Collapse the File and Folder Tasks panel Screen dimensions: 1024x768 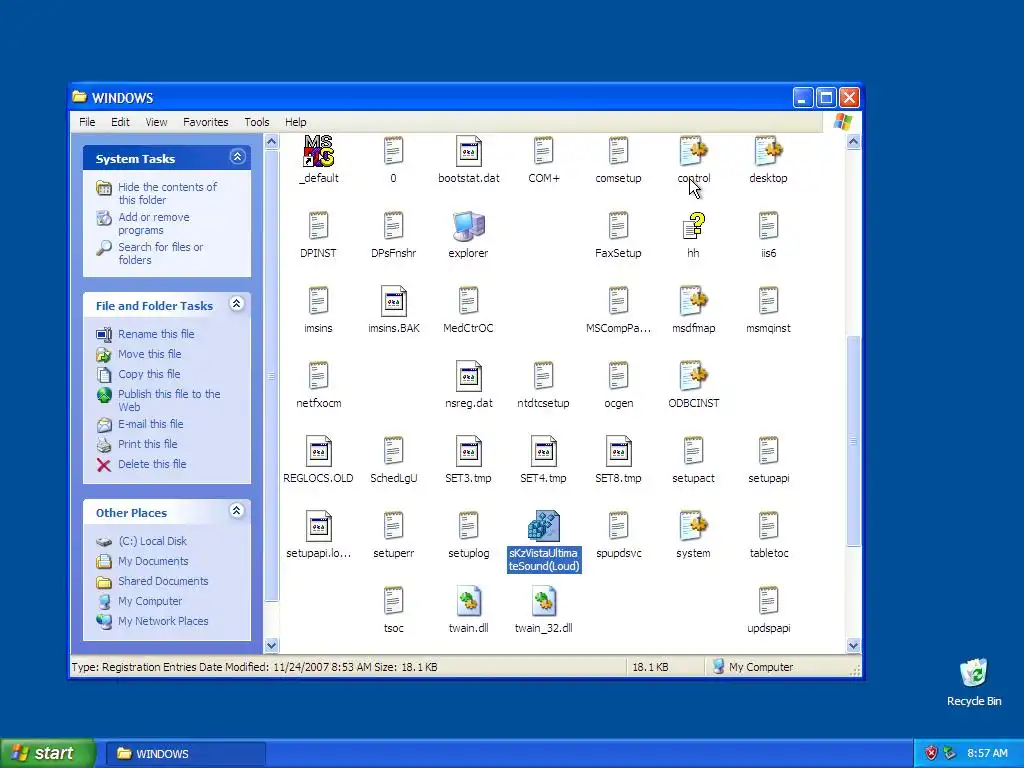(237, 304)
